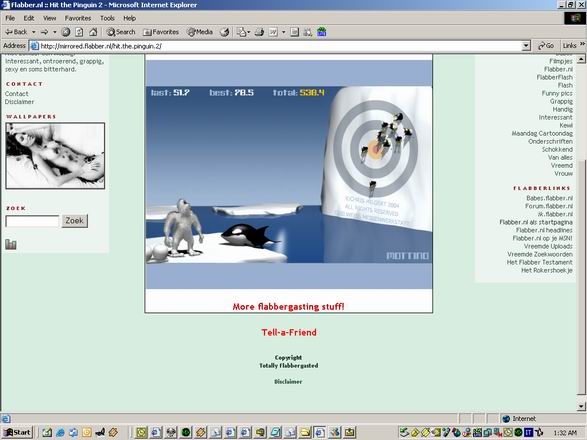587x440 pixels.
Task: Open the FlabberFlash category link
Action: point(554,77)
